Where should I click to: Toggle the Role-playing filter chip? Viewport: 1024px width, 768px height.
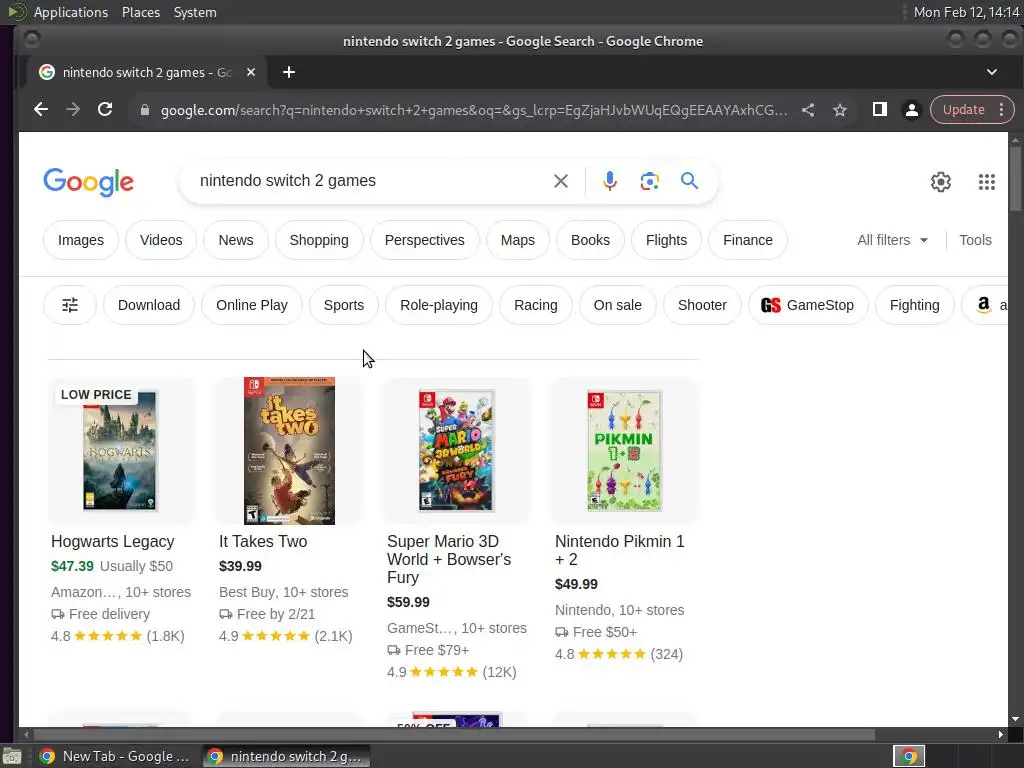click(439, 305)
